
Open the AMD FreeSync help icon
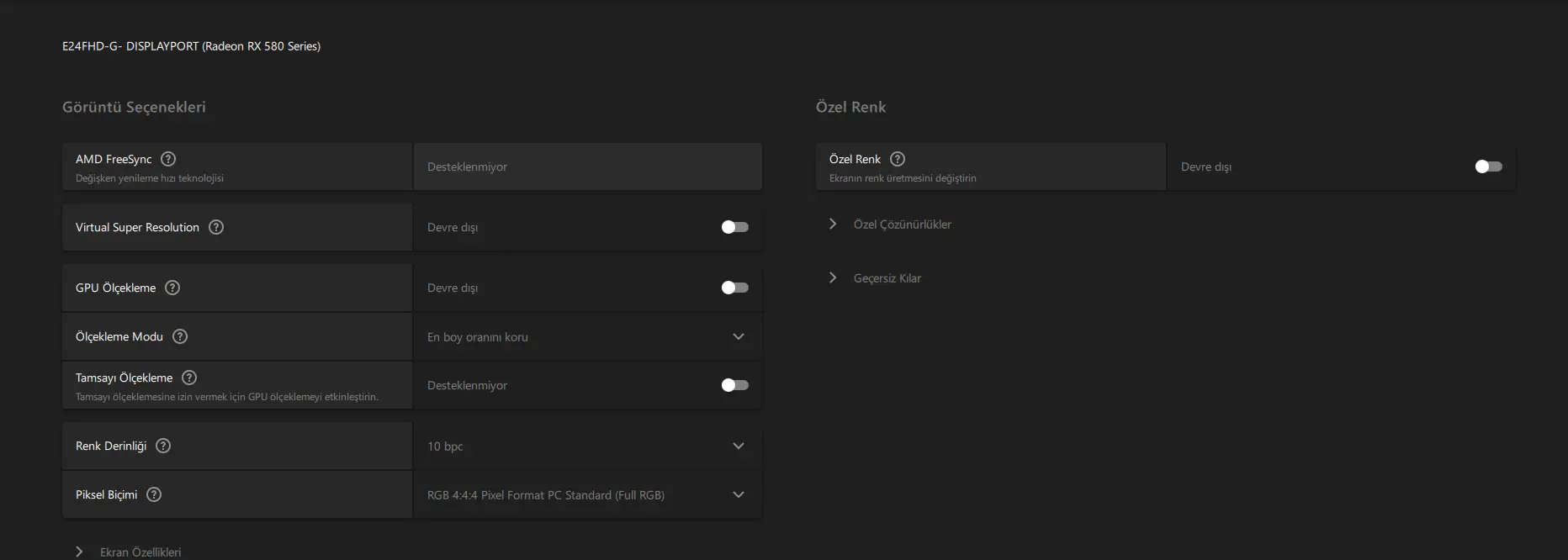(168, 159)
